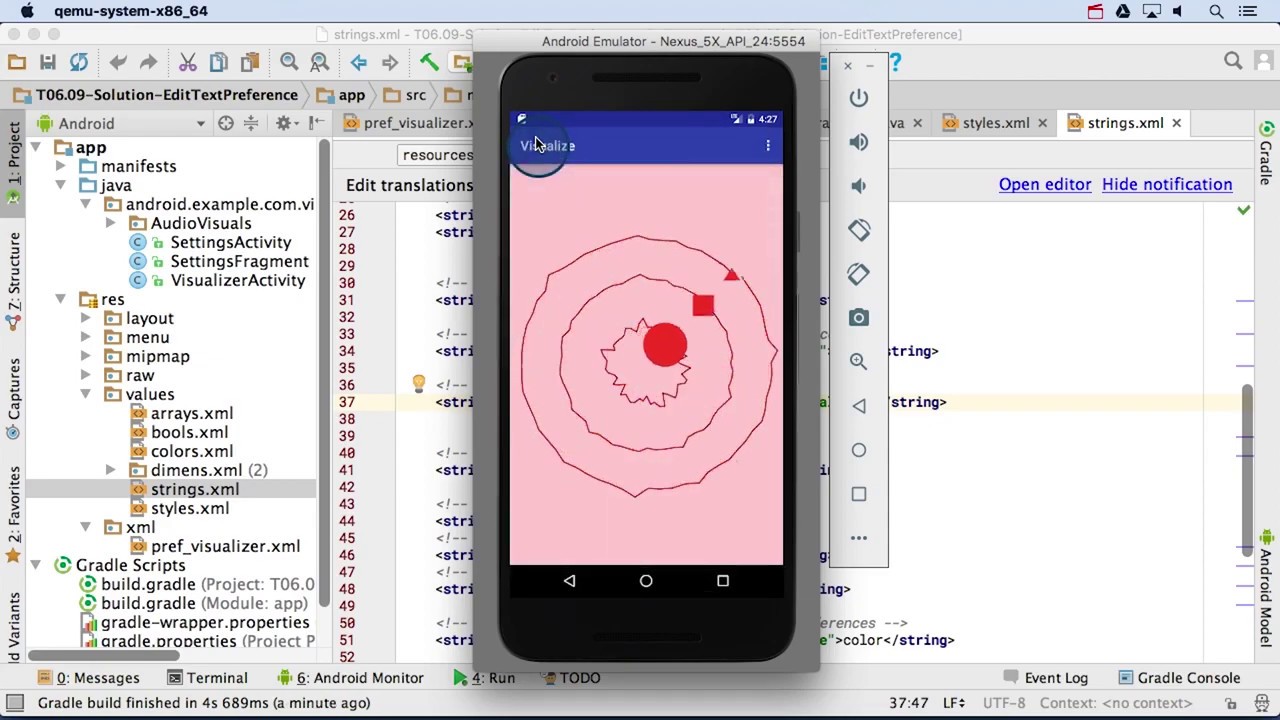Click the Cut scissors icon
The width and height of the screenshot is (1280, 720).
[x=188, y=62]
